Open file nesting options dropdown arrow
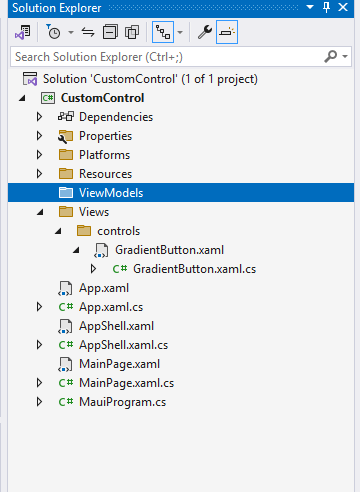This screenshot has width=360, height=492. coord(180,32)
